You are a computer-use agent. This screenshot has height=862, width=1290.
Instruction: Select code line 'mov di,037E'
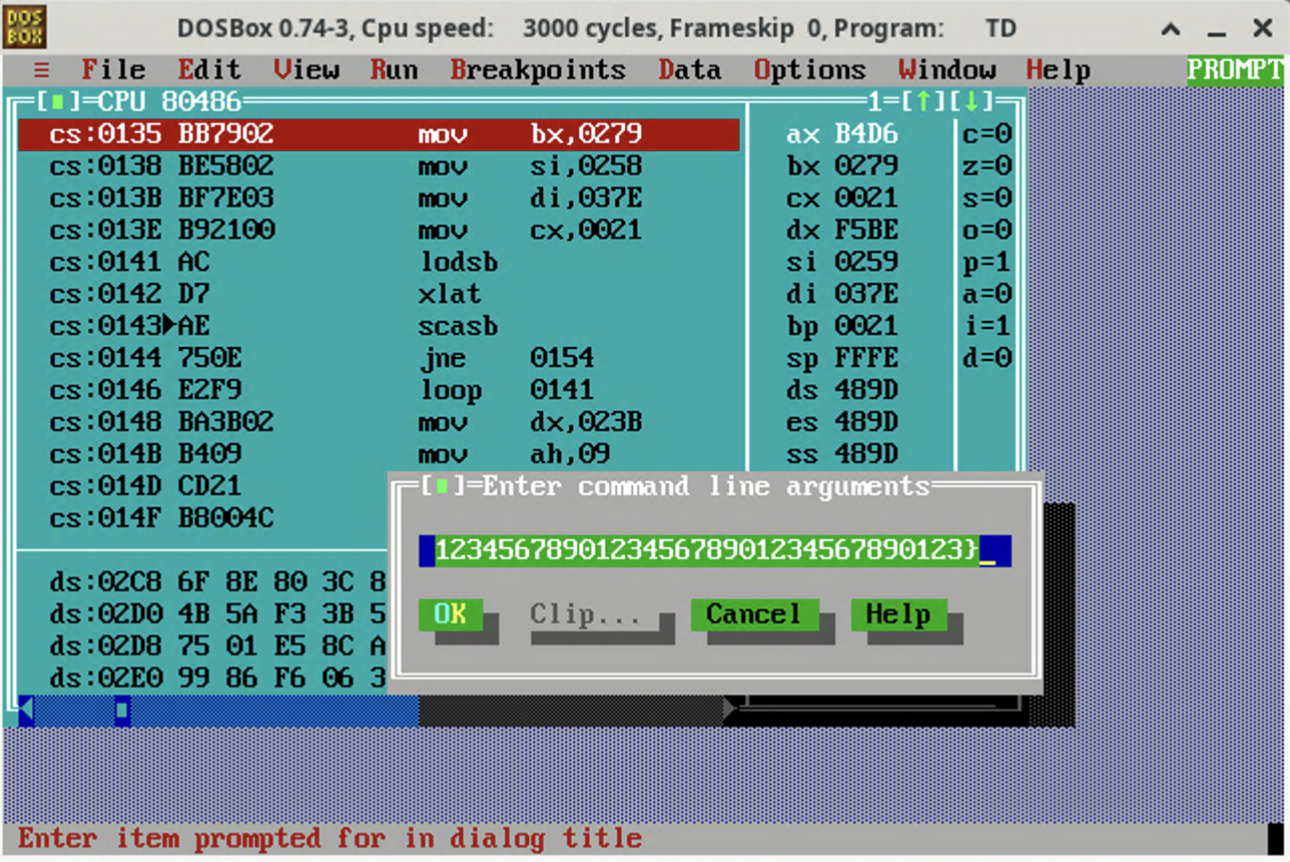(x=379, y=198)
